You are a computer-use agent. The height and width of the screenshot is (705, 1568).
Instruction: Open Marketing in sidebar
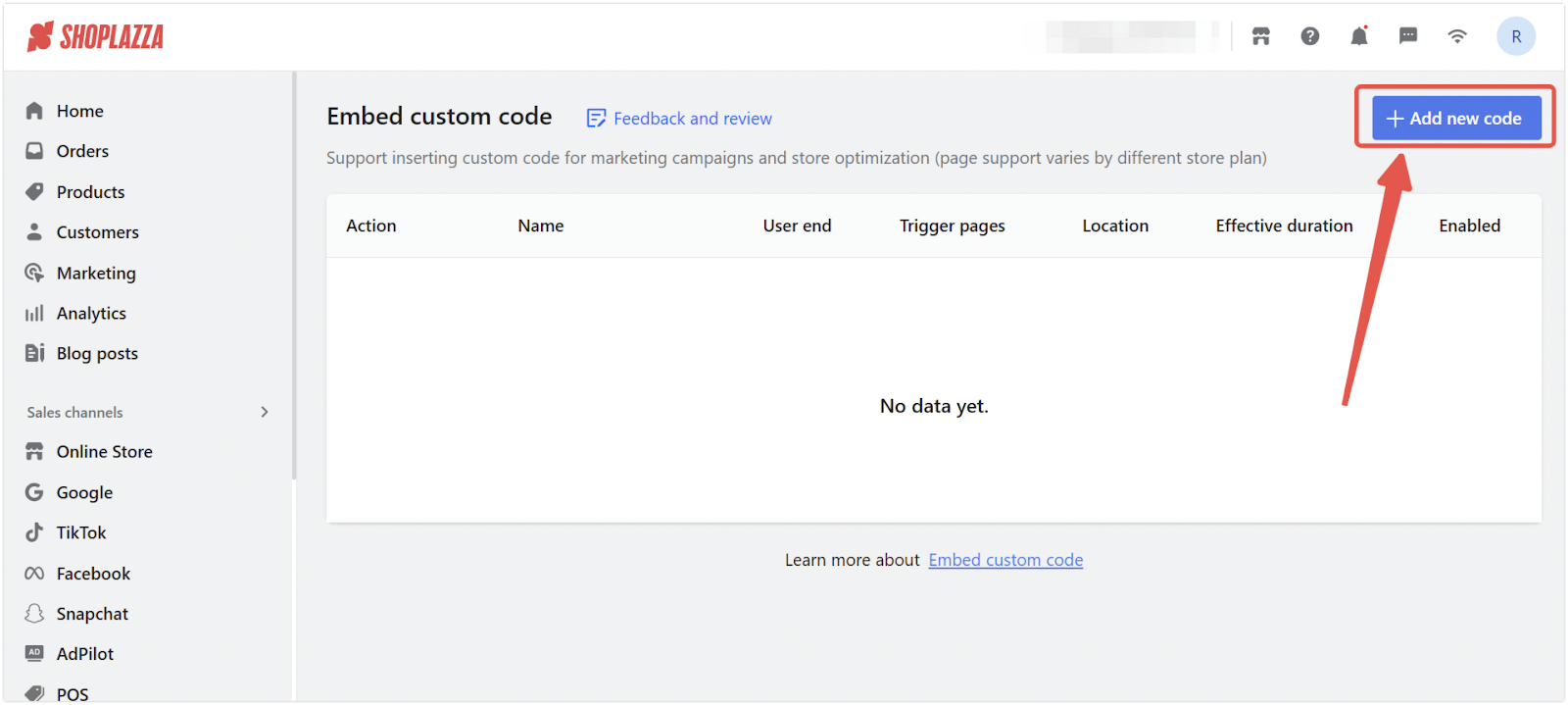(x=96, y=273)
